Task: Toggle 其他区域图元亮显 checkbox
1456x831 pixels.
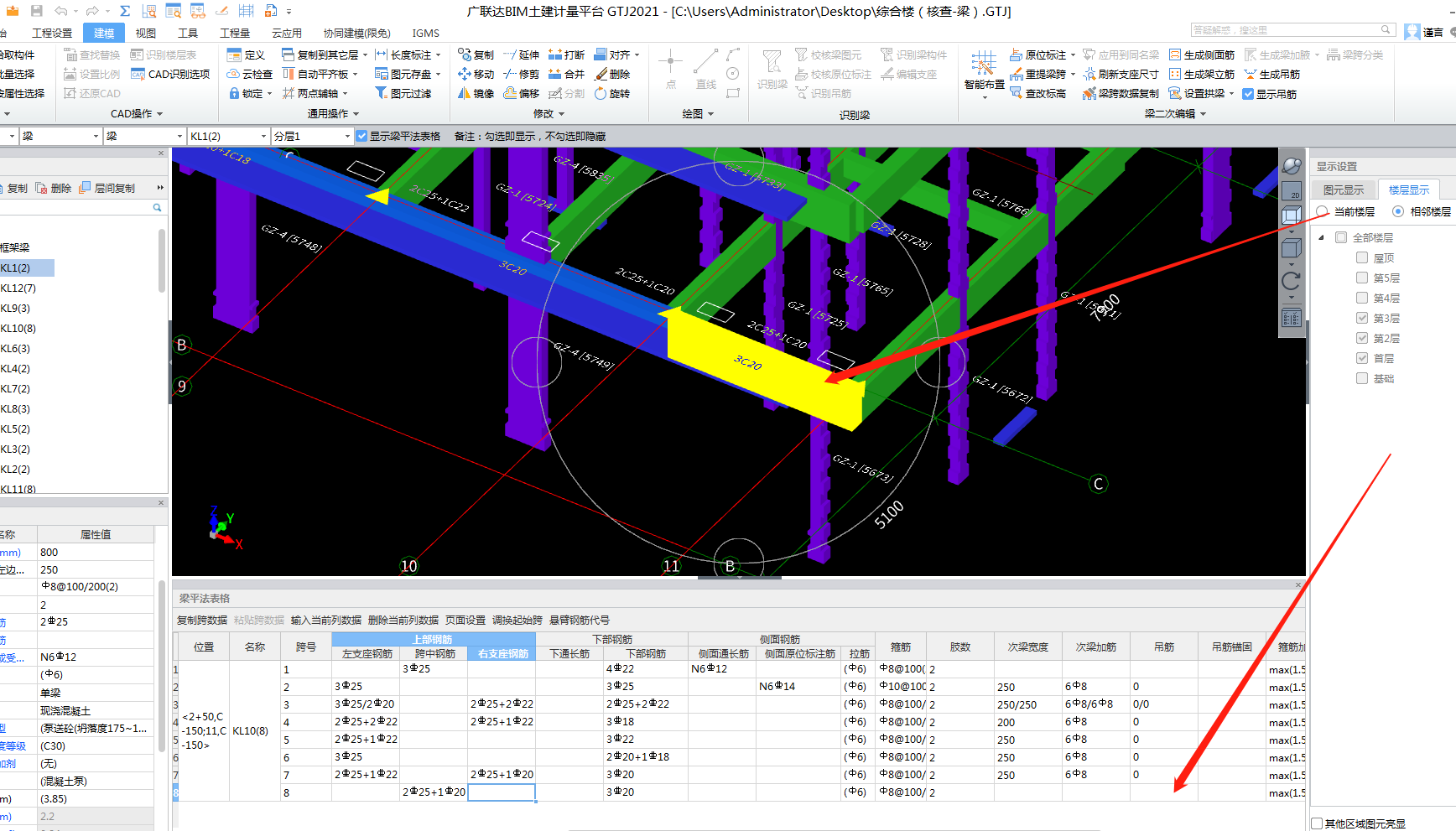Action: click(x=1317, y=823)
